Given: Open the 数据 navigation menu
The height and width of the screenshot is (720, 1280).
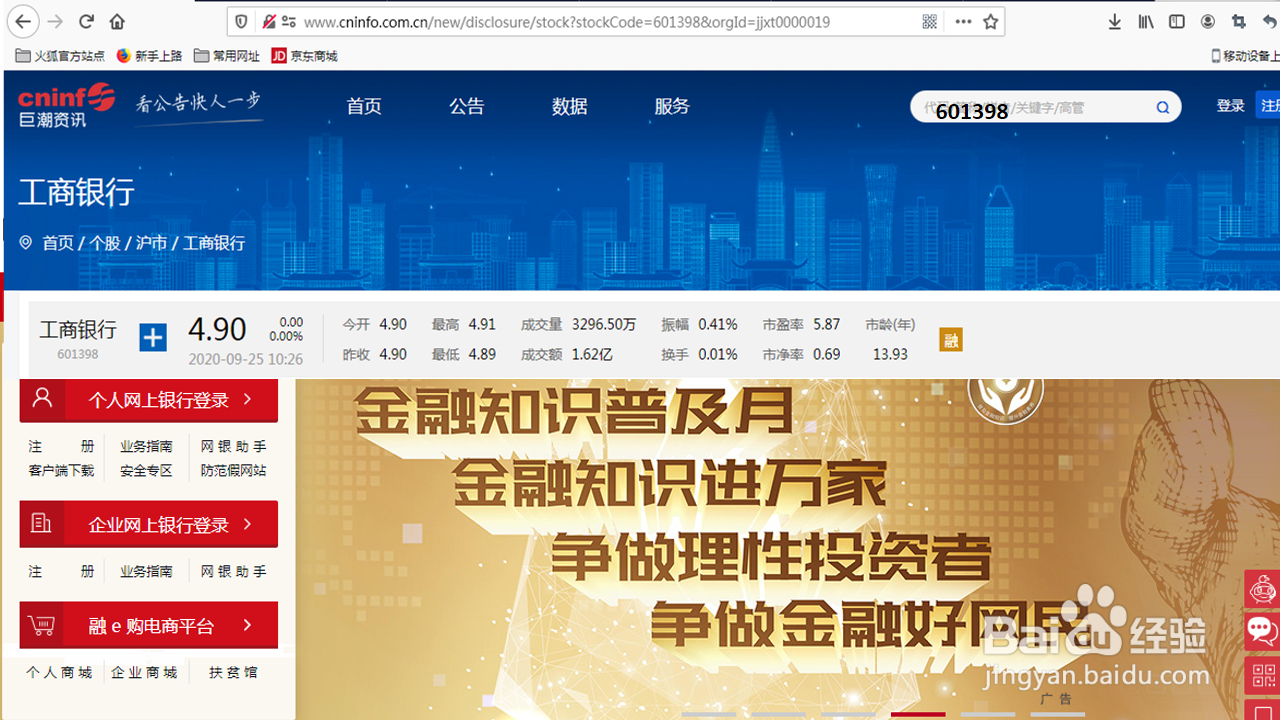Looking at the screenshot, I should (x=570, y=106).
